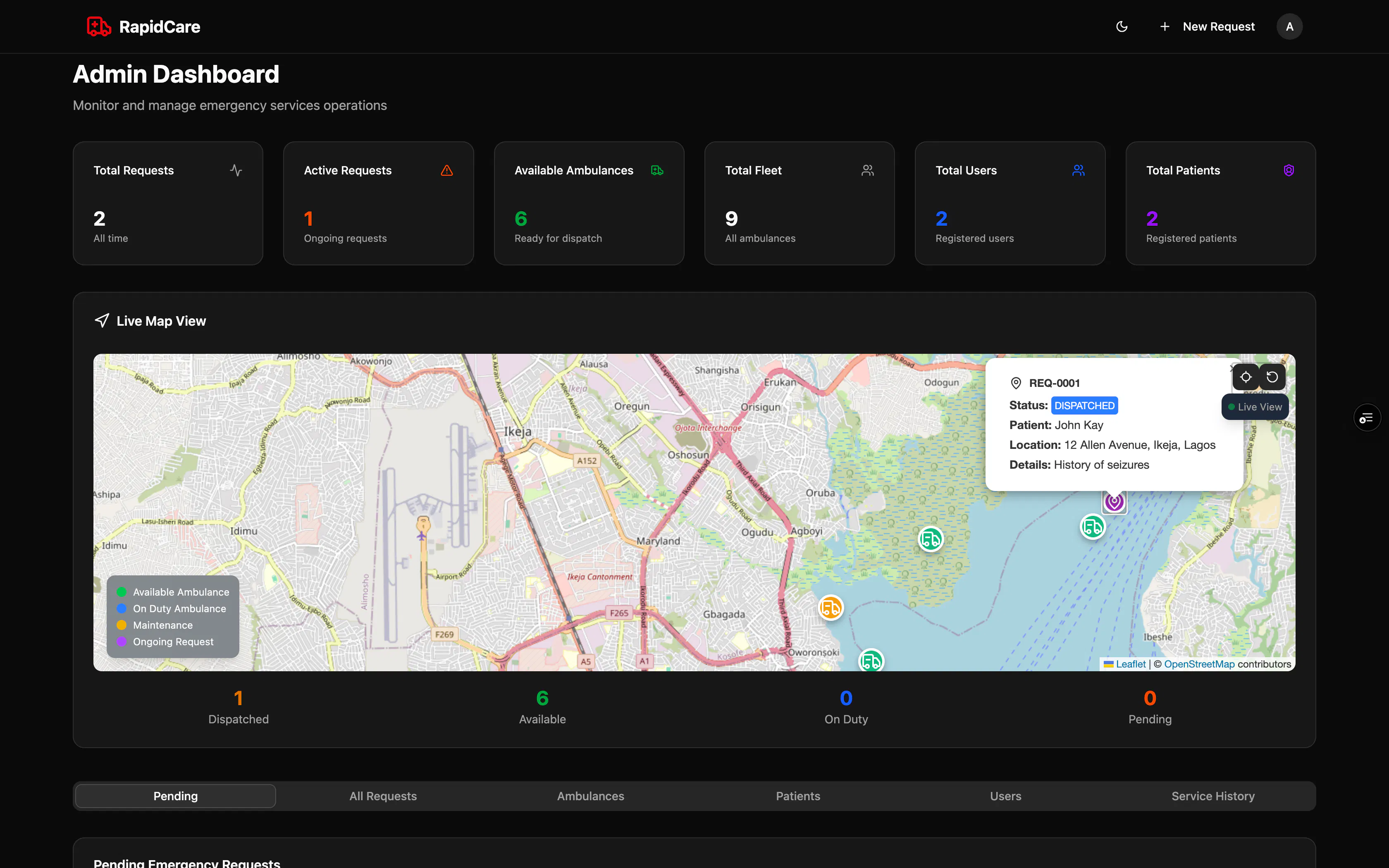Click the location '12 Allen Avenue, Ikeja, Lagos'

coord(1139,445)
